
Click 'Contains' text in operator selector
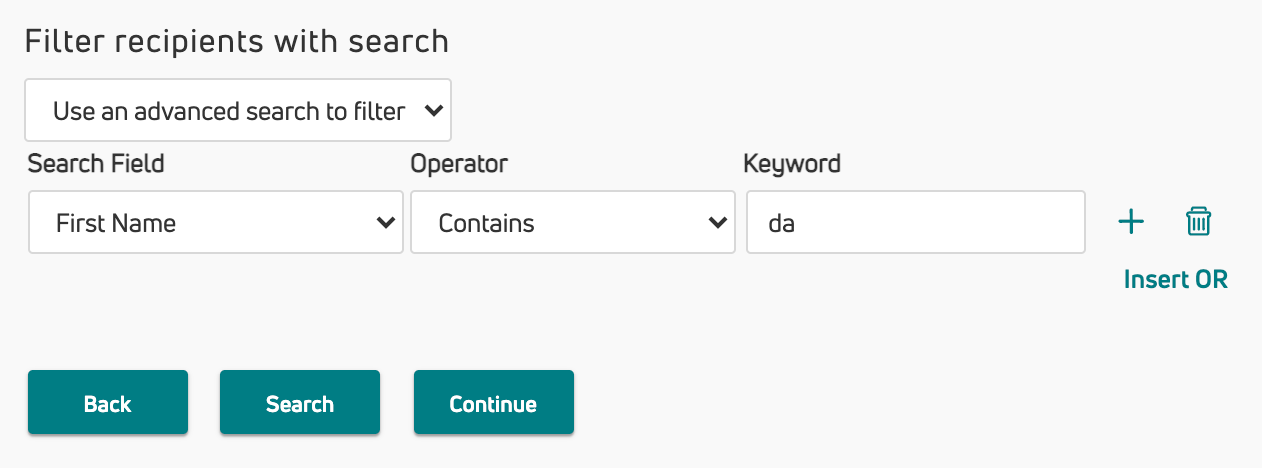pyautogui.click(x=486, y=223)
